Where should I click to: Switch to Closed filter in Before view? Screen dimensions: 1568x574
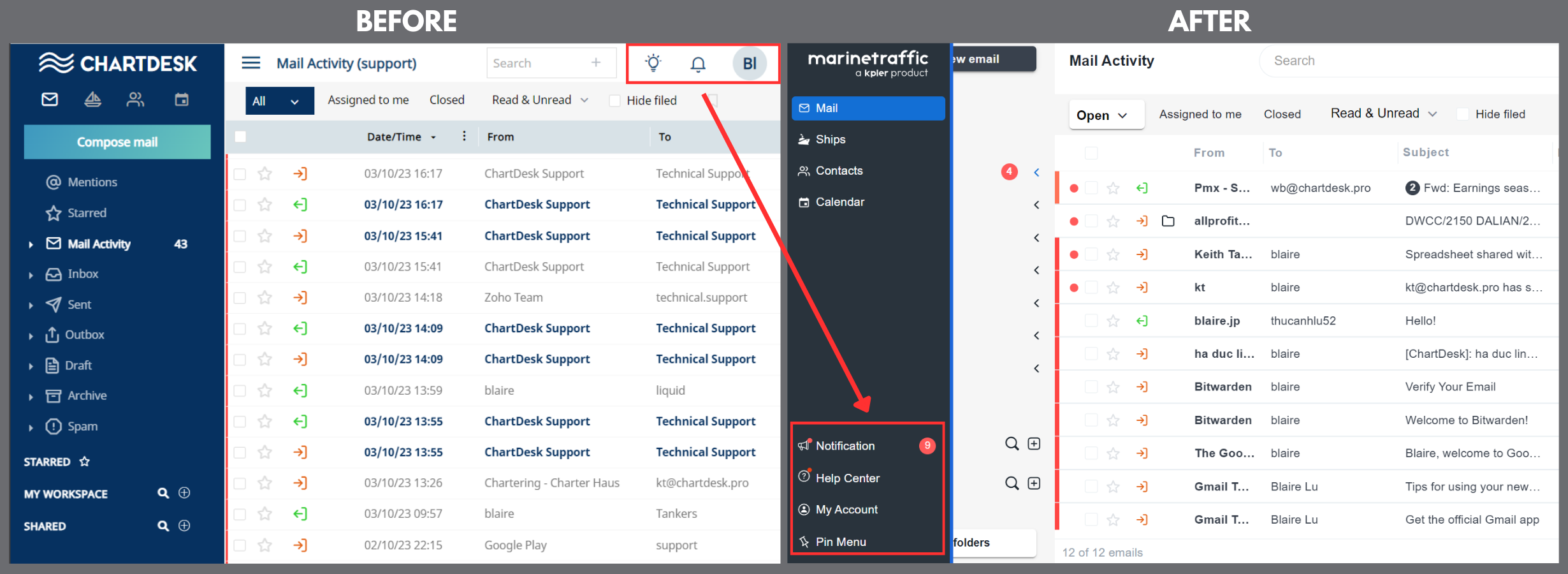(x=447, y=100)
